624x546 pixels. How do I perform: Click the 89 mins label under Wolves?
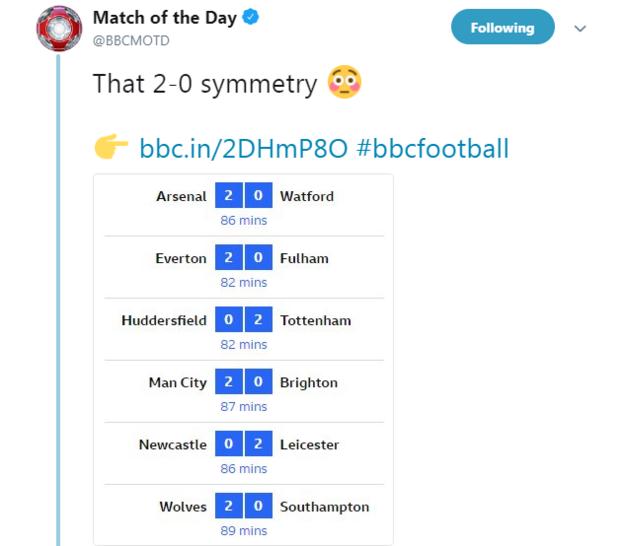point(244,531)
